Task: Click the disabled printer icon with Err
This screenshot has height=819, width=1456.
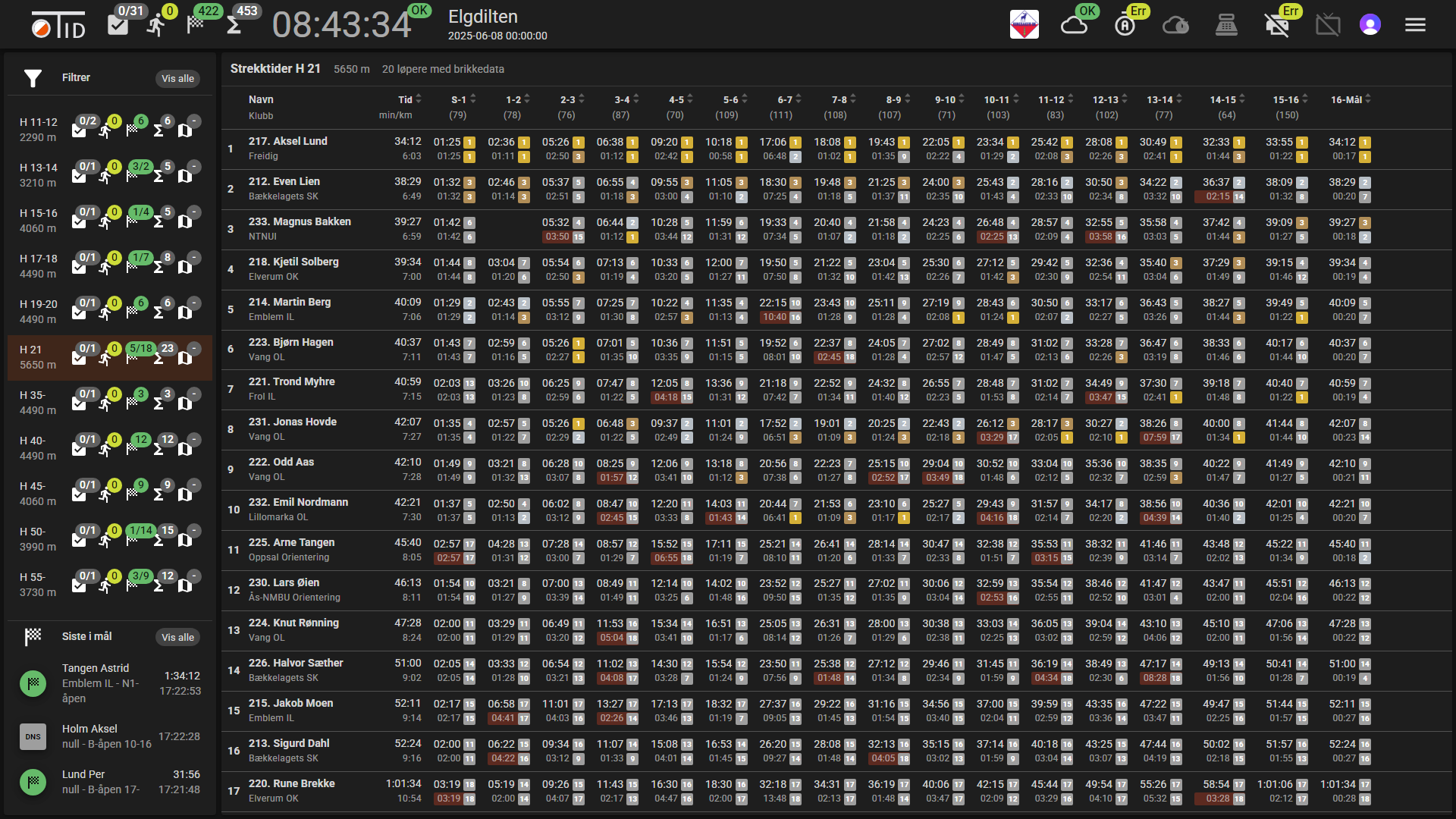Action: [x=1277, y=25]
